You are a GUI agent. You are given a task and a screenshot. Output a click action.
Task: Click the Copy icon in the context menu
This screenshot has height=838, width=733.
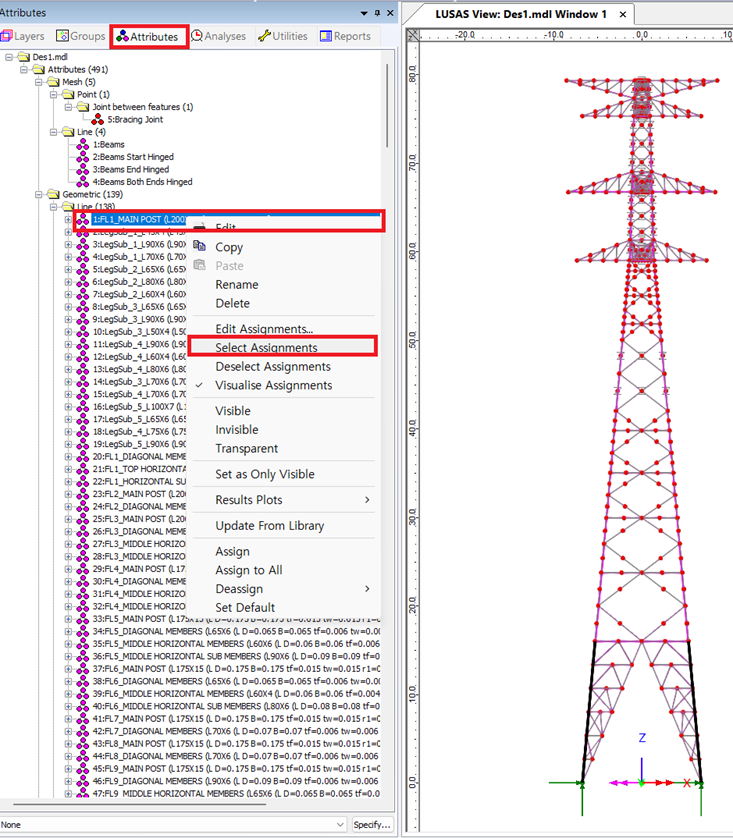pos(199,247)
